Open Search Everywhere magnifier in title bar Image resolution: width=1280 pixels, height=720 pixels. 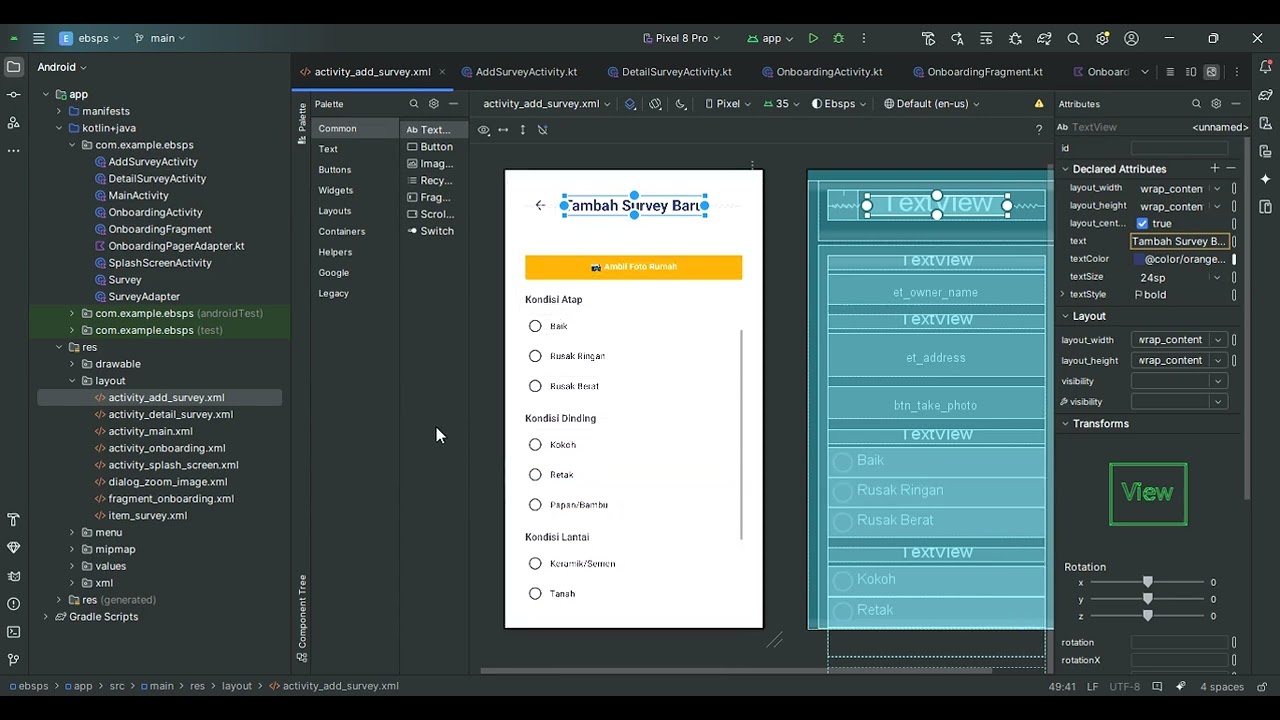click(x=1073, y=38)
